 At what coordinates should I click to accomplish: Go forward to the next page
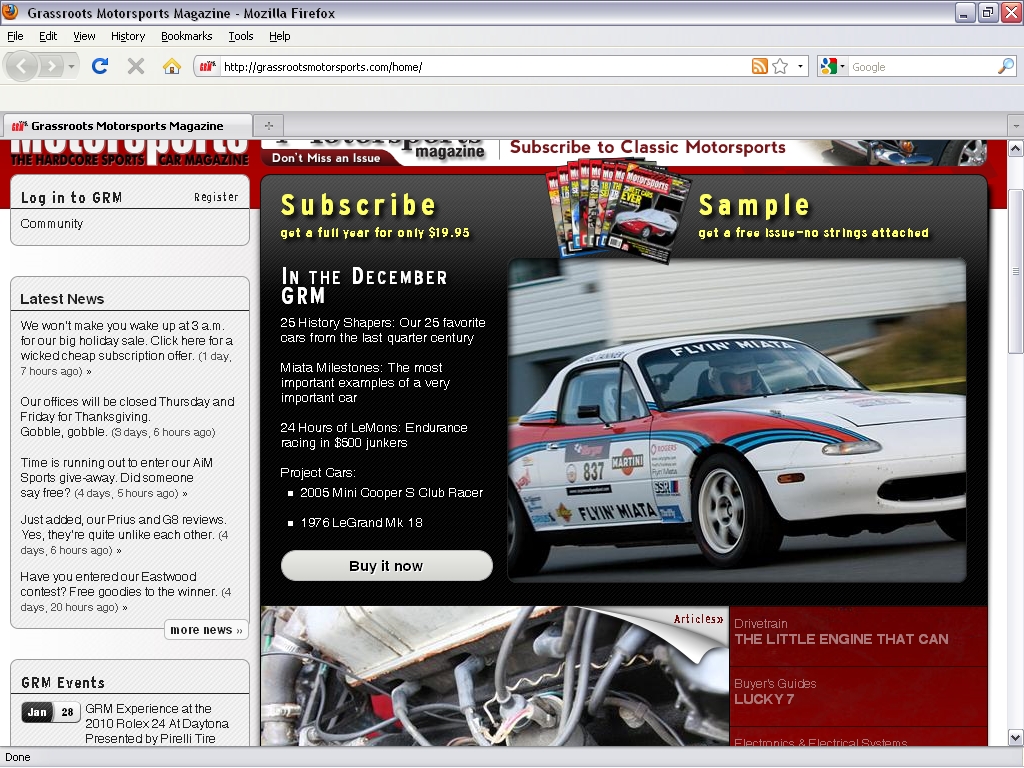51,66
